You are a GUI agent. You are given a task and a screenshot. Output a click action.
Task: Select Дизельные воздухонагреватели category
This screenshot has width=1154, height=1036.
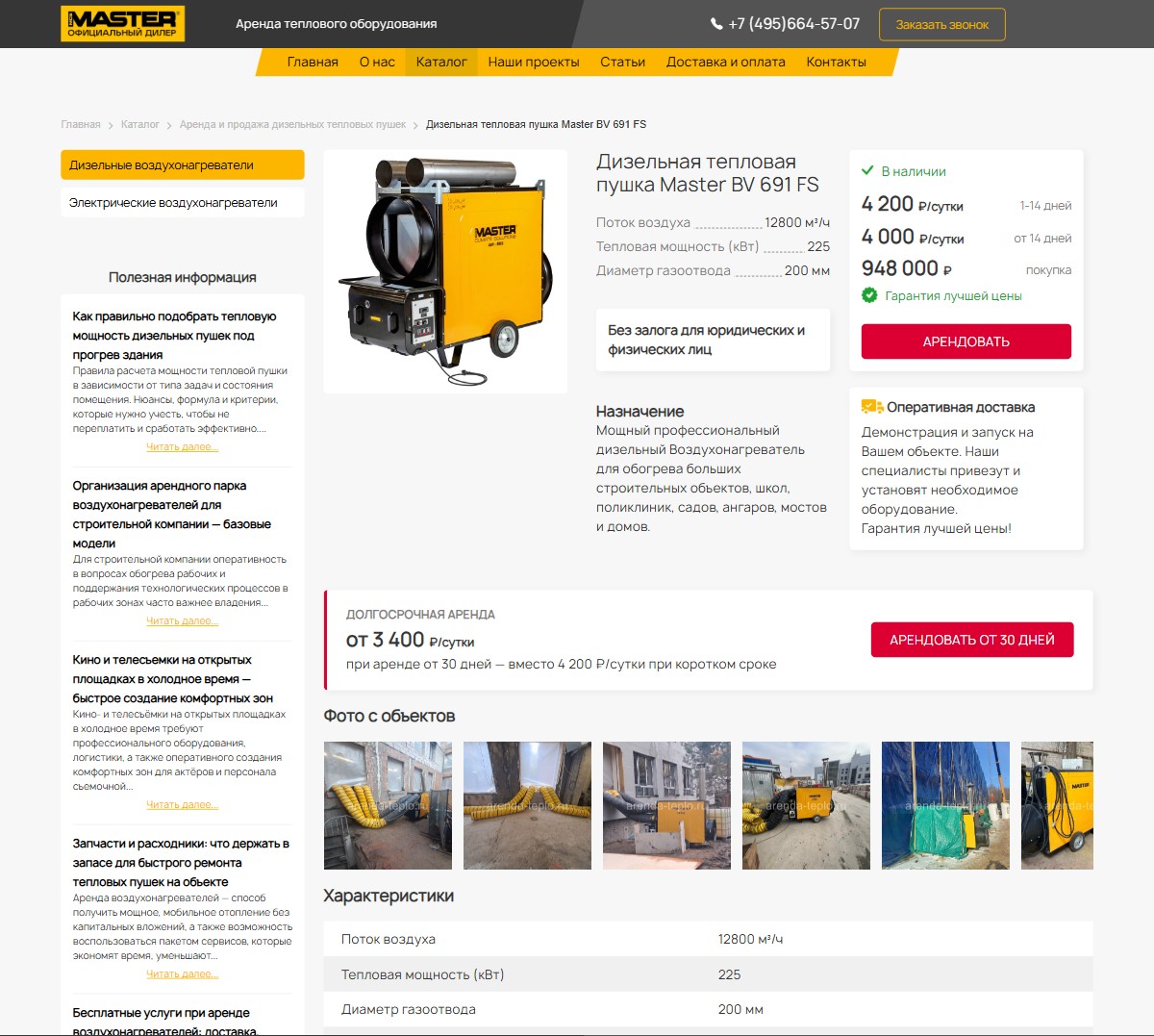(x=183, y=164)
